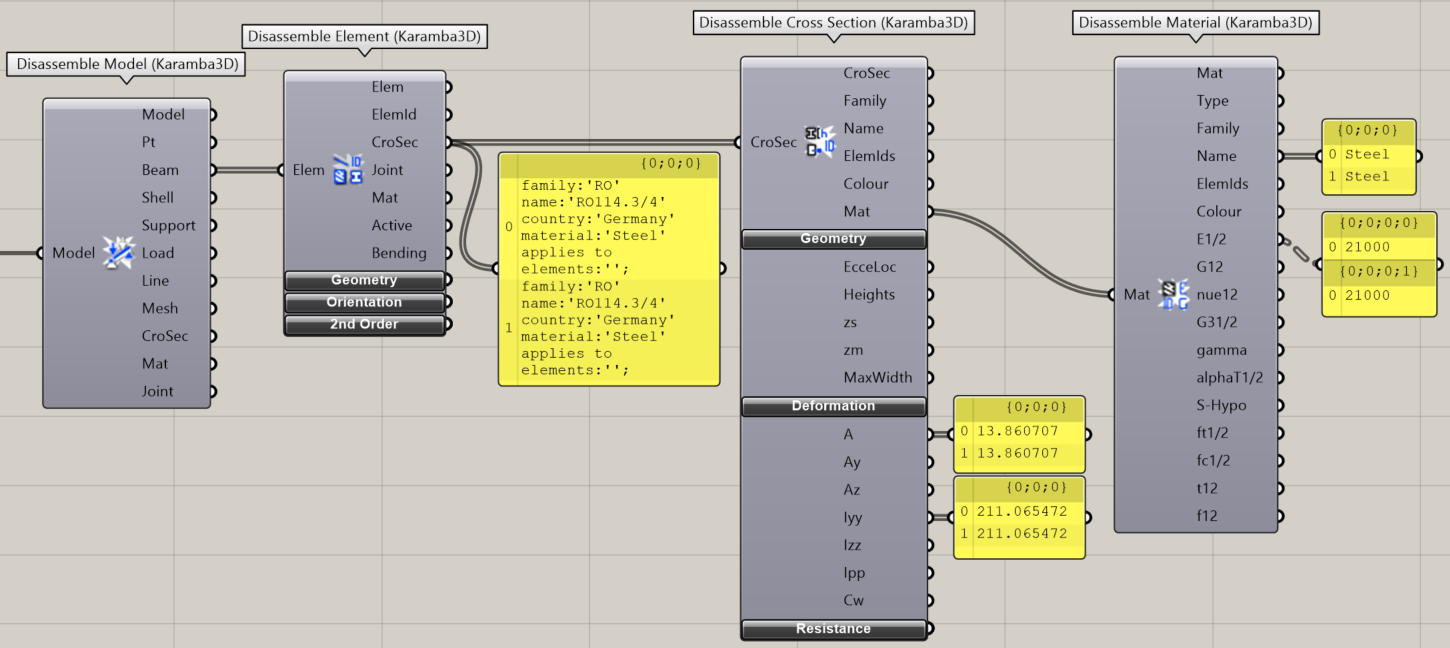Select the panel showing 13.860707 area values
Screen dimensions: 1450x648
coord(1019,443)
